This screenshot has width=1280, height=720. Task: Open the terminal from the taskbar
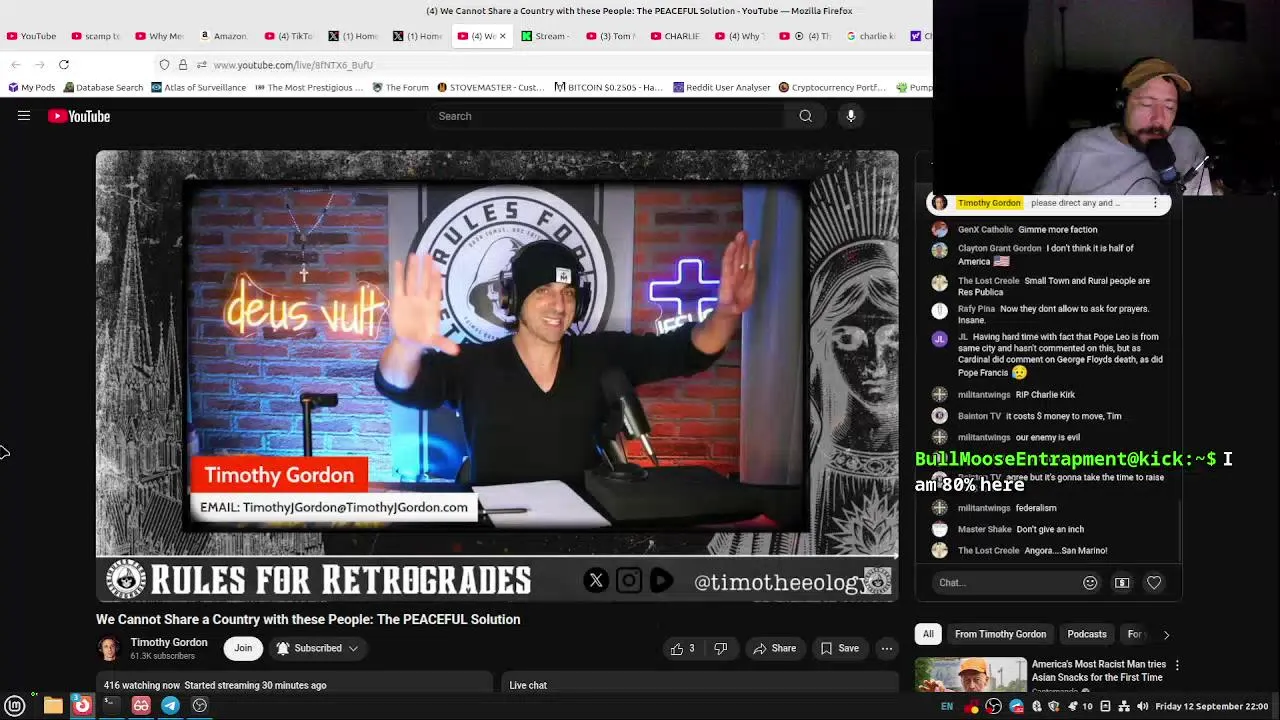coord(111,705)
